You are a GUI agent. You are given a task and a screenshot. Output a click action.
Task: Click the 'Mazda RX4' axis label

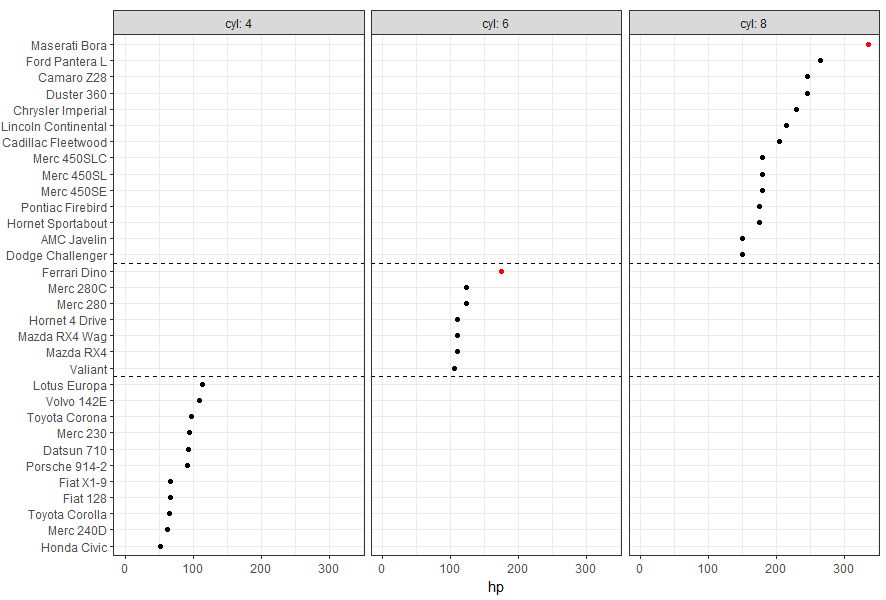76,353
